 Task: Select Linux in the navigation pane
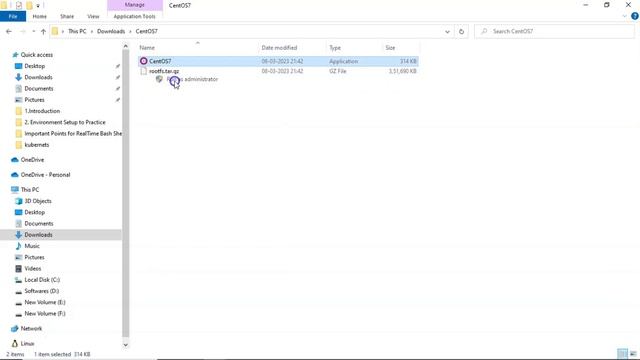pyautogui.click(x=27, y=344)
